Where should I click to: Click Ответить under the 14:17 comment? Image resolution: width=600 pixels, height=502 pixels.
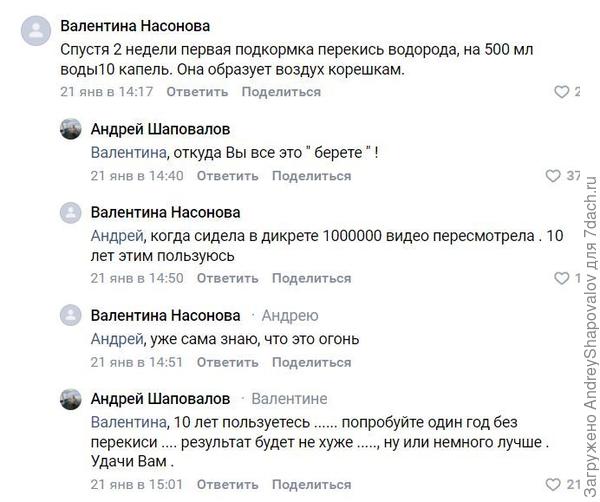pyautogui.click(x=197, y=92)
